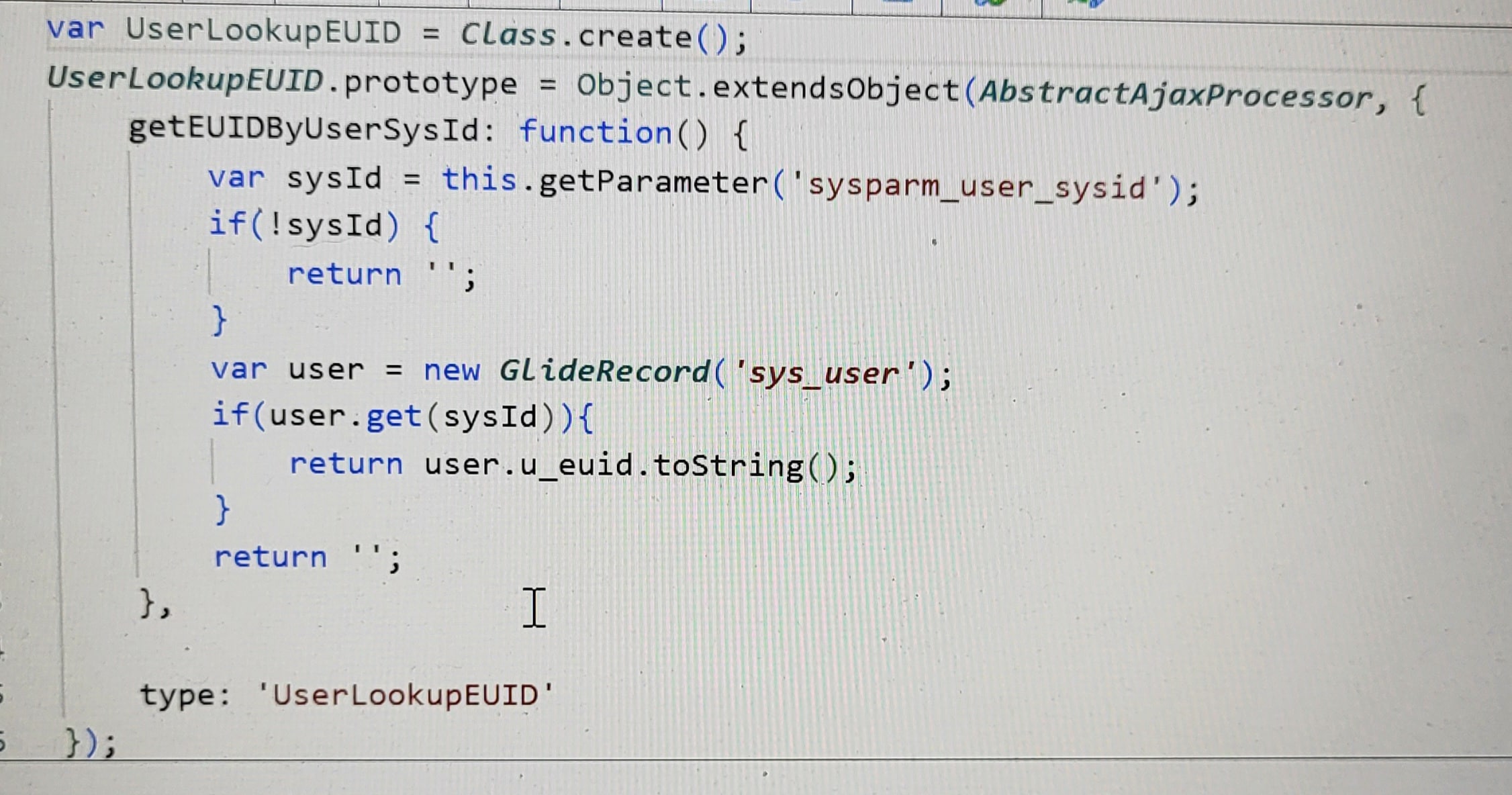1512x795 pixels.
Task: Click AbstractAjaxProcessor in the extendsObject call
Action: 1176,95
